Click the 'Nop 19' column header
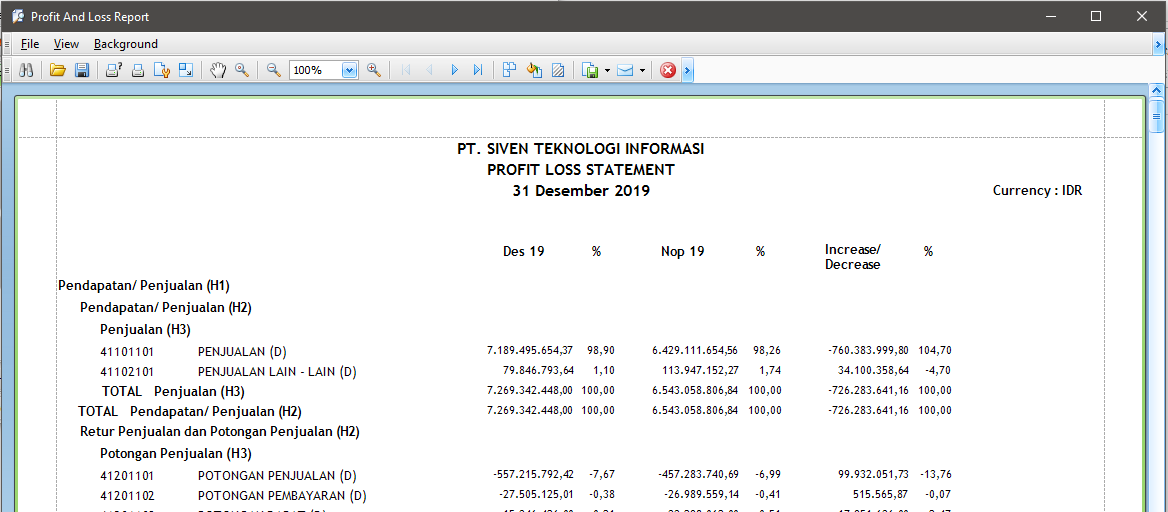Image resolution: width=1168 pixels, height=512 pixels. click(x=682, y=252)
